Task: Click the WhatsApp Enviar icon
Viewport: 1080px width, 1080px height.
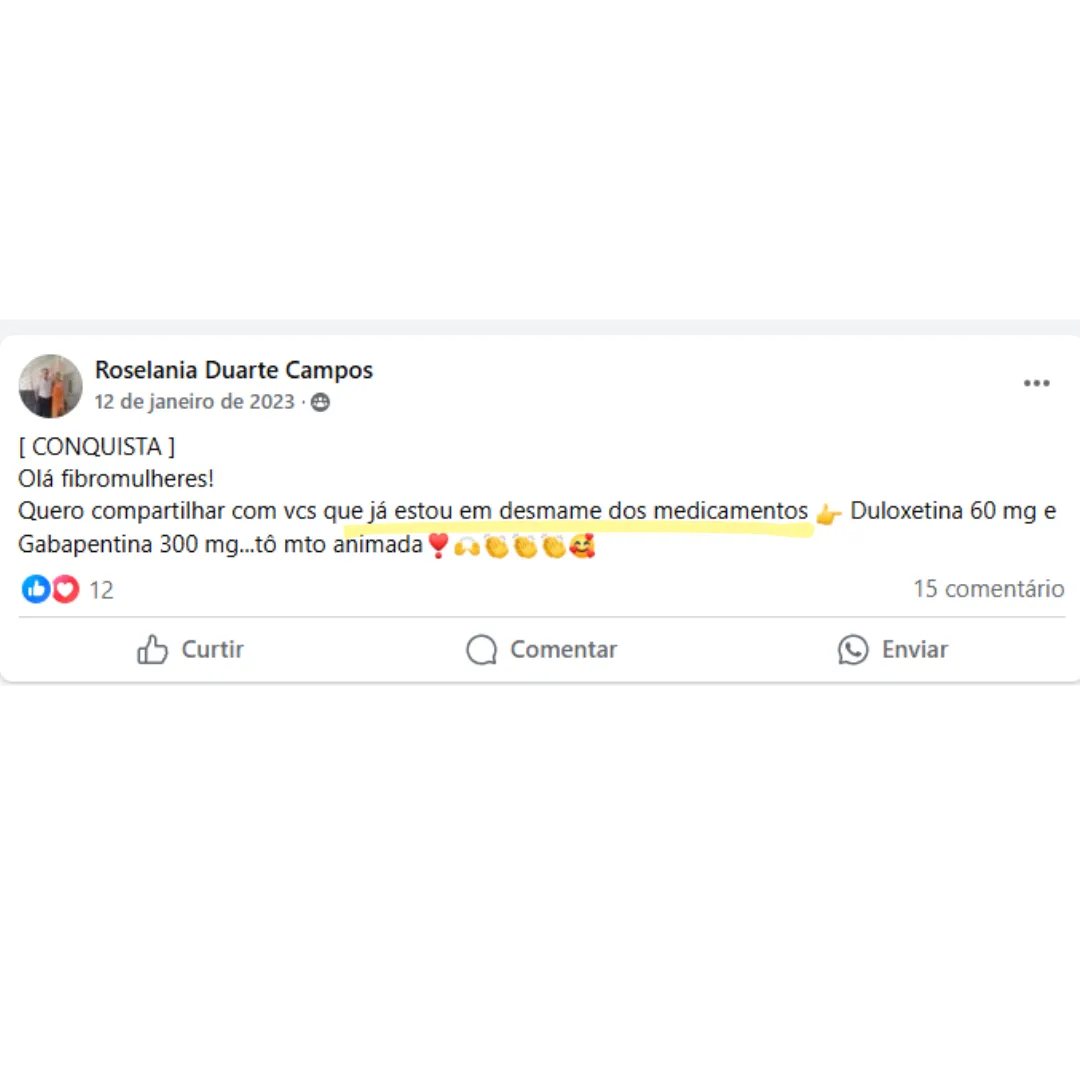Action: [853, 650]
